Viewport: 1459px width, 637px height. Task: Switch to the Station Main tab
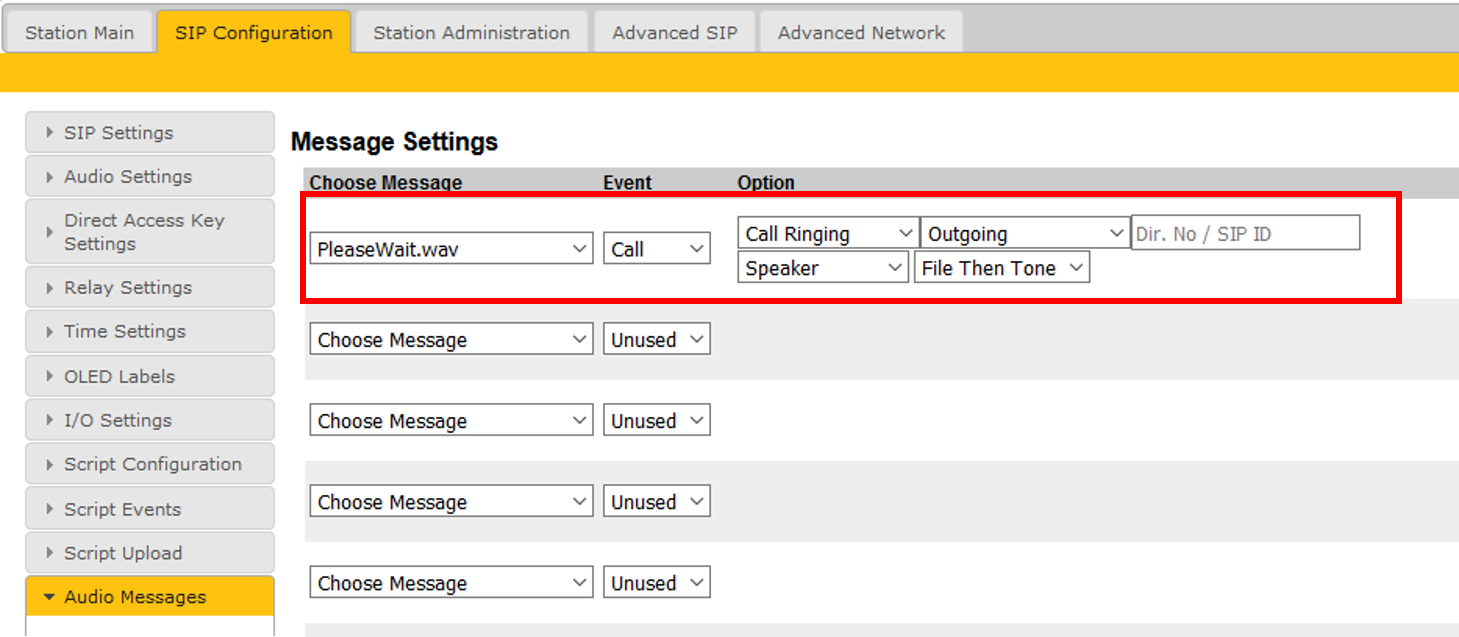point(79,32)
